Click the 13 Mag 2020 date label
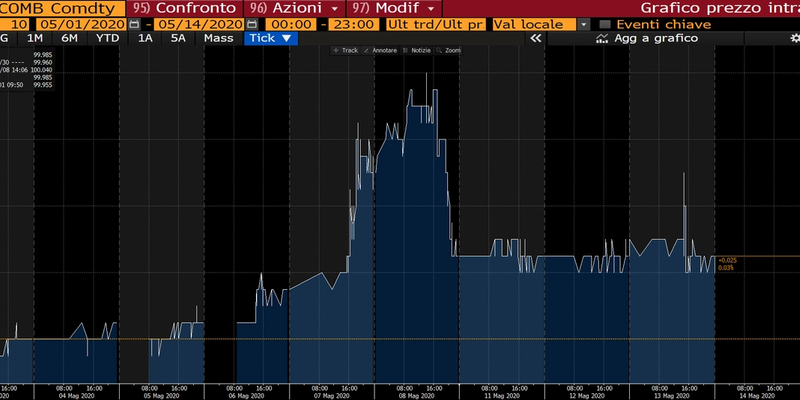Image resolution: width=800 pixels, height=400 pixels. (x=672, y=395)
